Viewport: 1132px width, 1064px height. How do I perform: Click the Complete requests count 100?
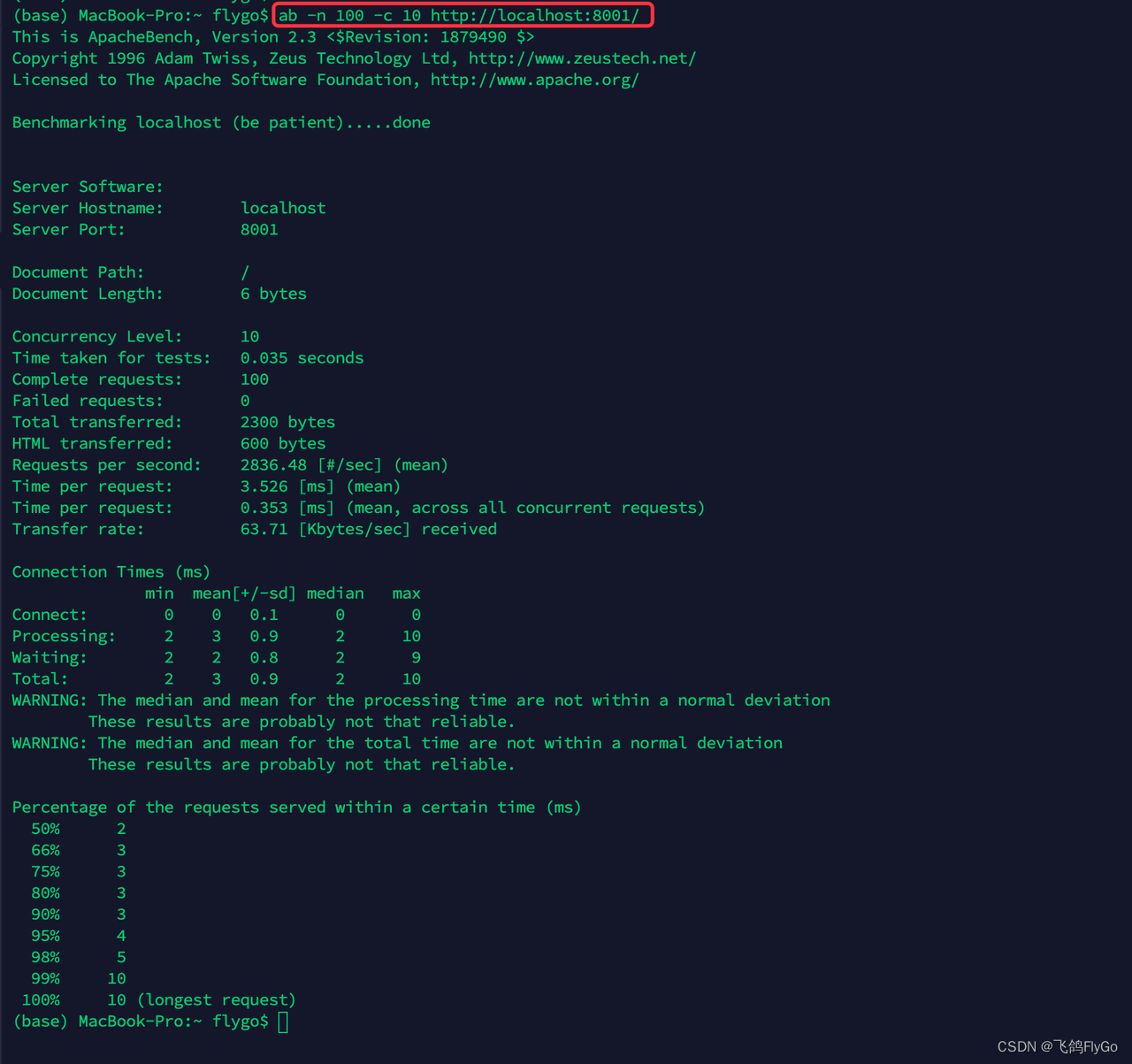coord(255,379)
